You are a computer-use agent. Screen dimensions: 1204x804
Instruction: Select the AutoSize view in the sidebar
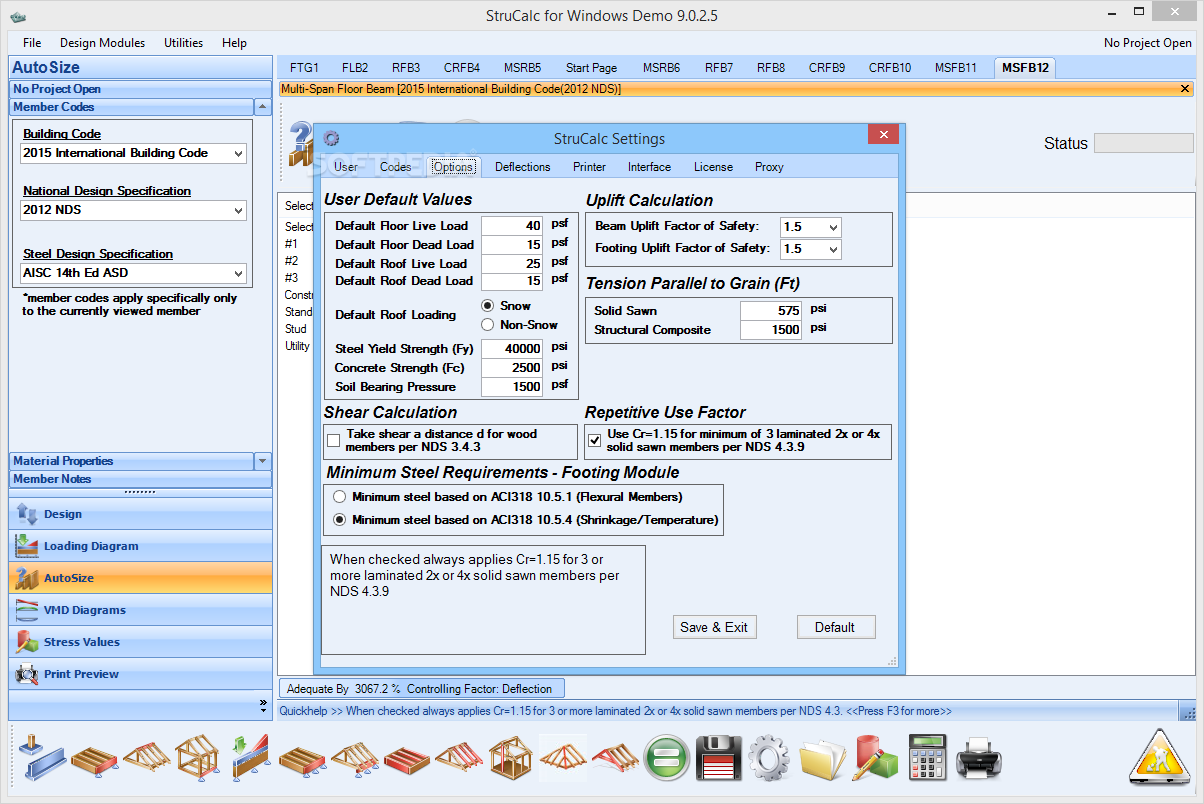[140, 578]
